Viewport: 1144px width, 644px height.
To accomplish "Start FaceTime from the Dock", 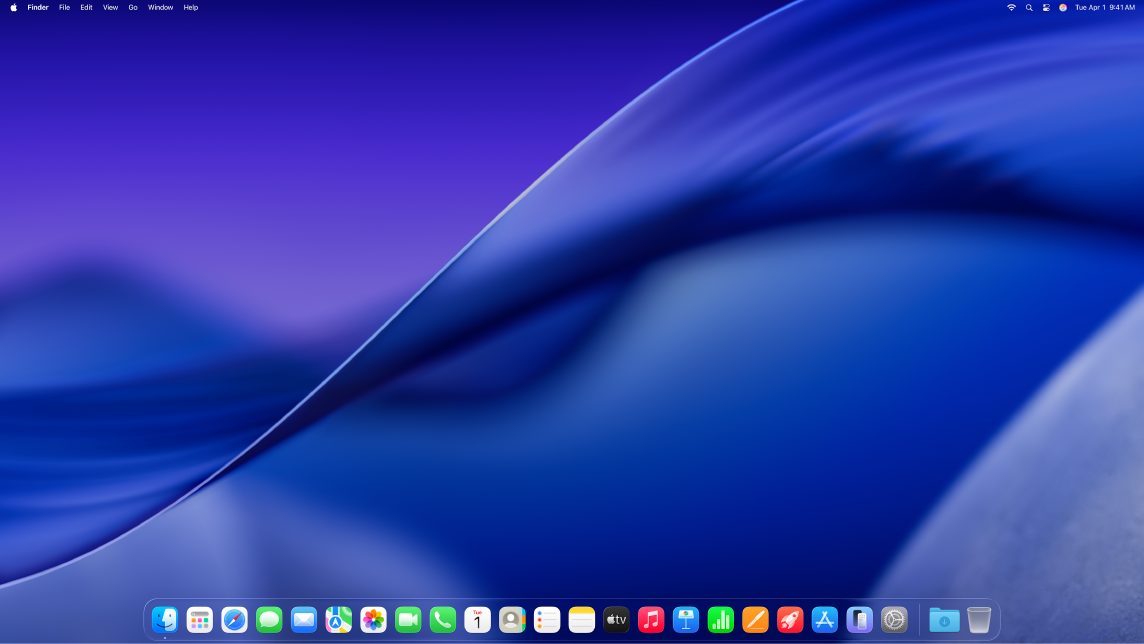I will (407, 620).
